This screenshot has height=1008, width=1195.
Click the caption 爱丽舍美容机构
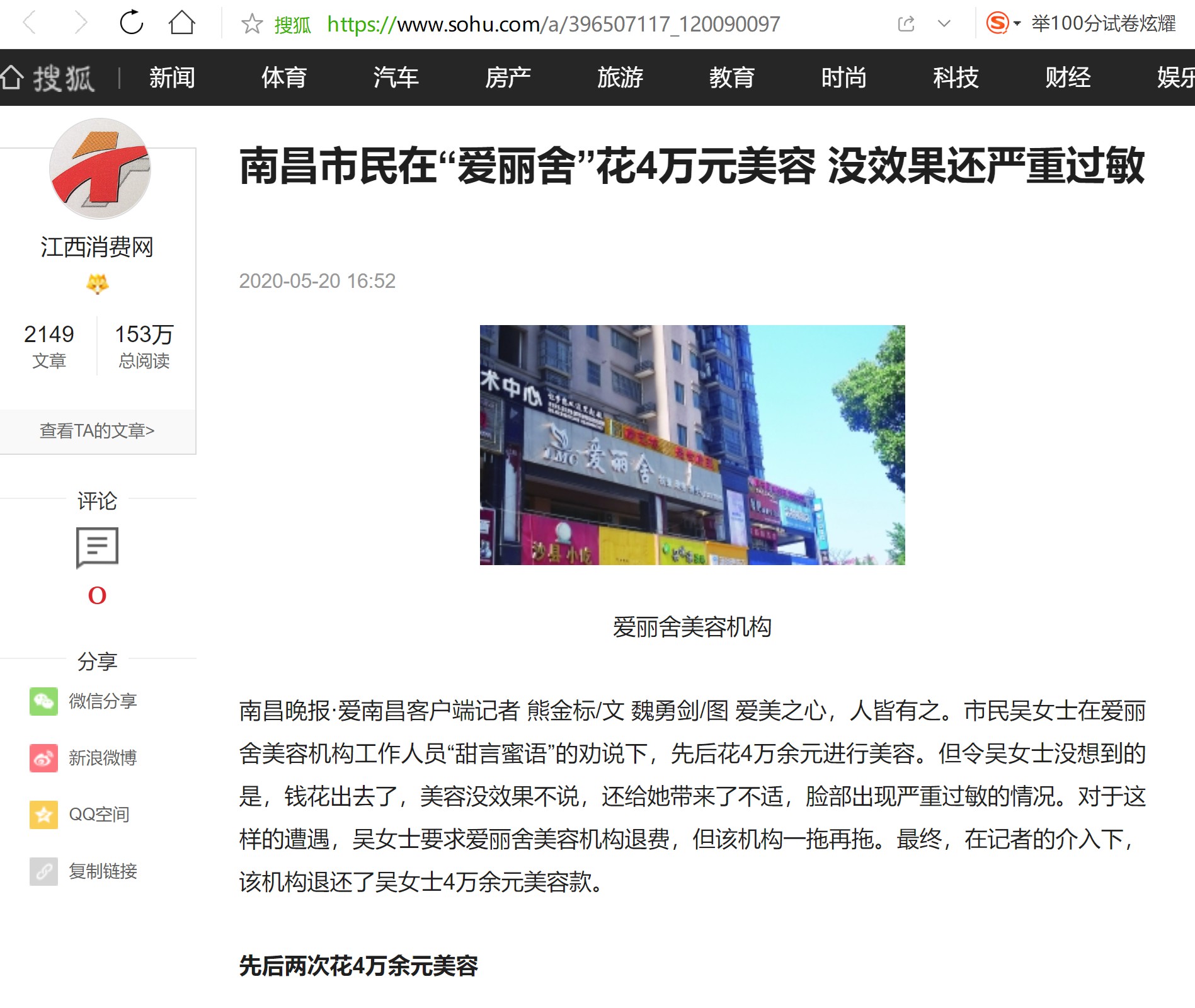tap(692, 627)
